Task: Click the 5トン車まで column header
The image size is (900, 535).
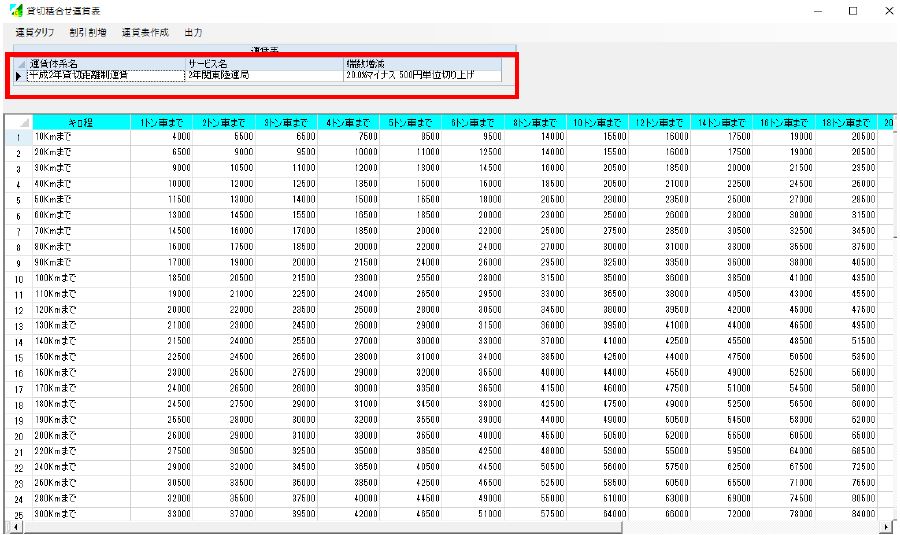Action: [x=411, y=122]
